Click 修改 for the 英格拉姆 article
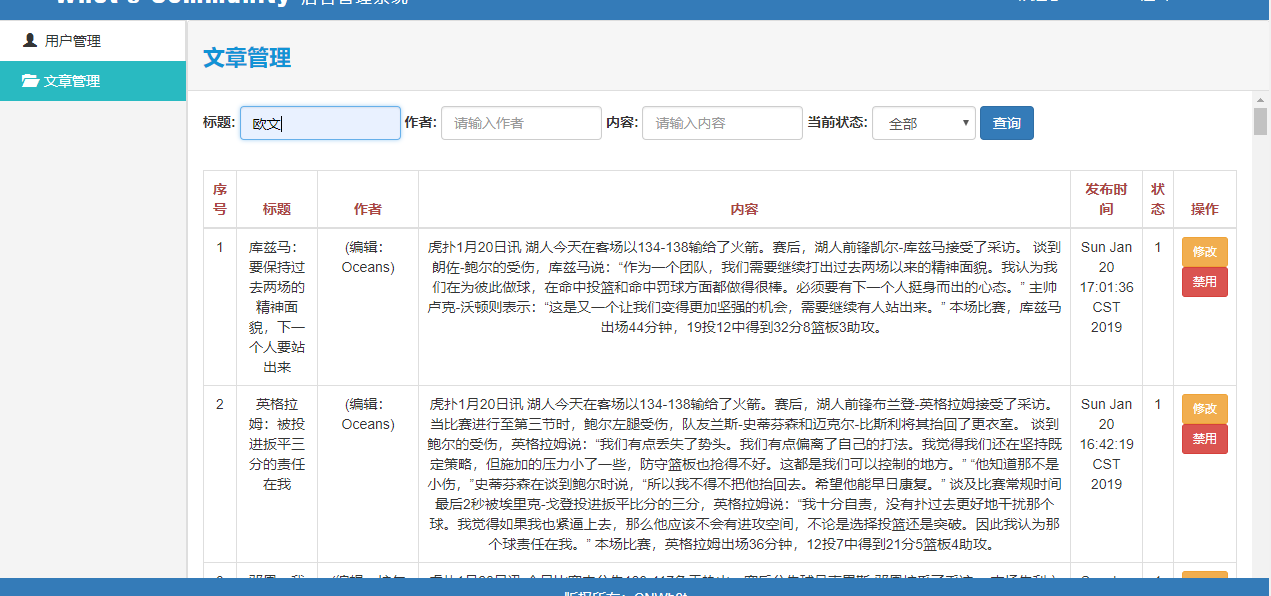1271x596 pixels. (x=1205, y=409)
